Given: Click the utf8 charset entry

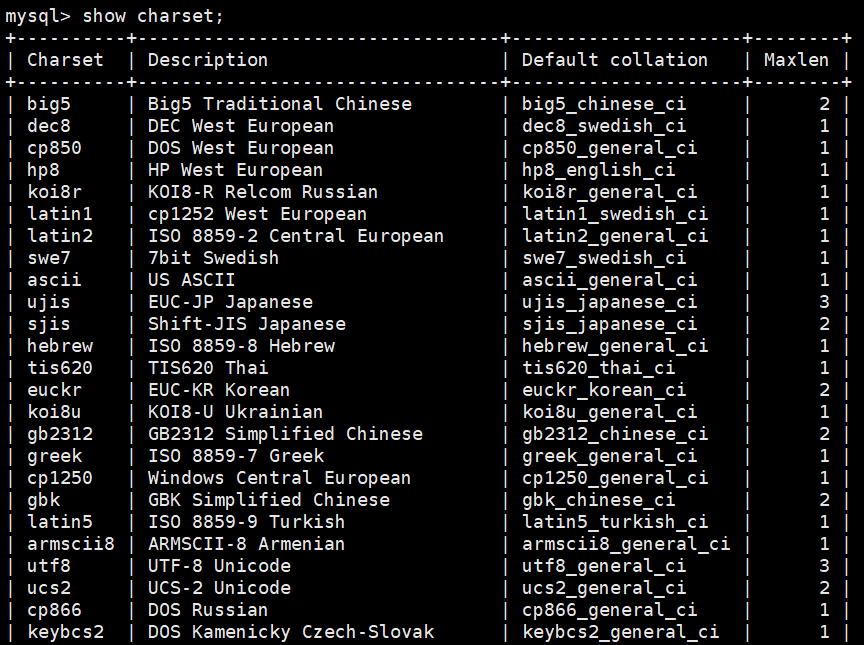Looking at the screenshot, I should [x=49, y=566].
